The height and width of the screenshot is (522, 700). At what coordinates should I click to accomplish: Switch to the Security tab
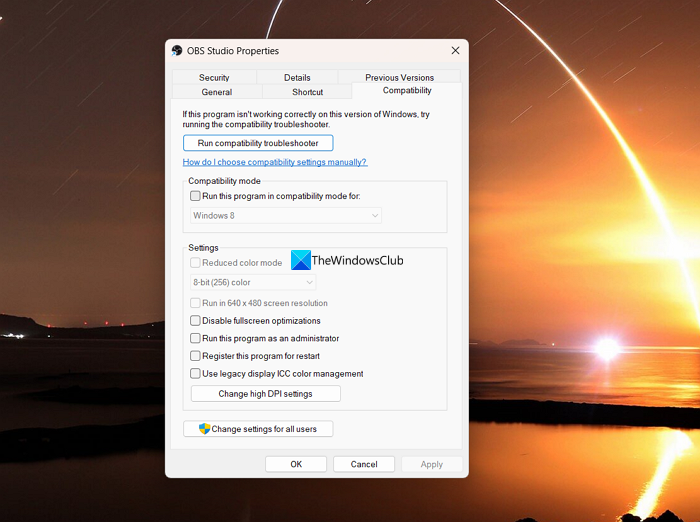pos(214,77)
